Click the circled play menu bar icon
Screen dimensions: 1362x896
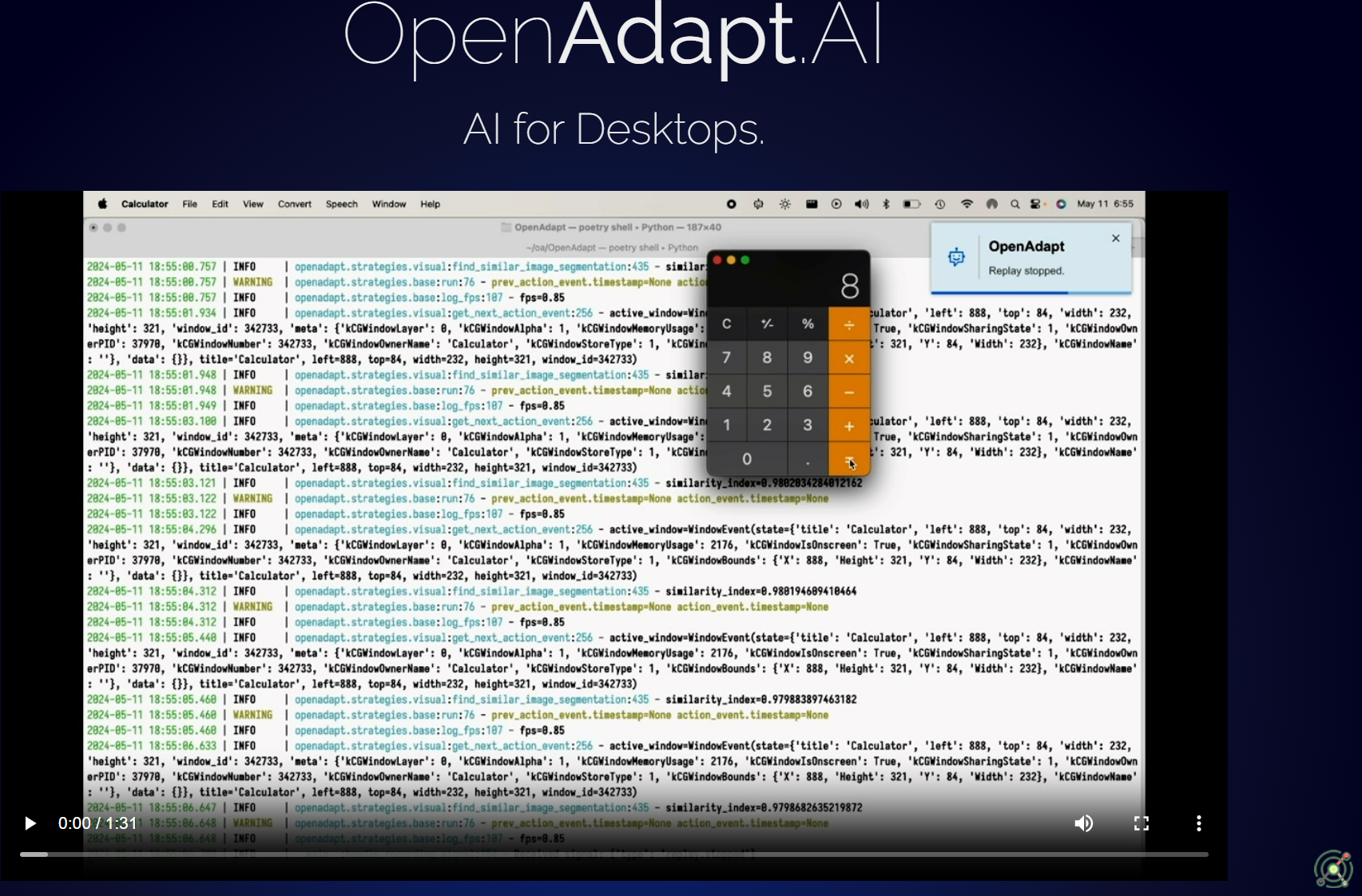pyautogui.click(x=836, y=204)
